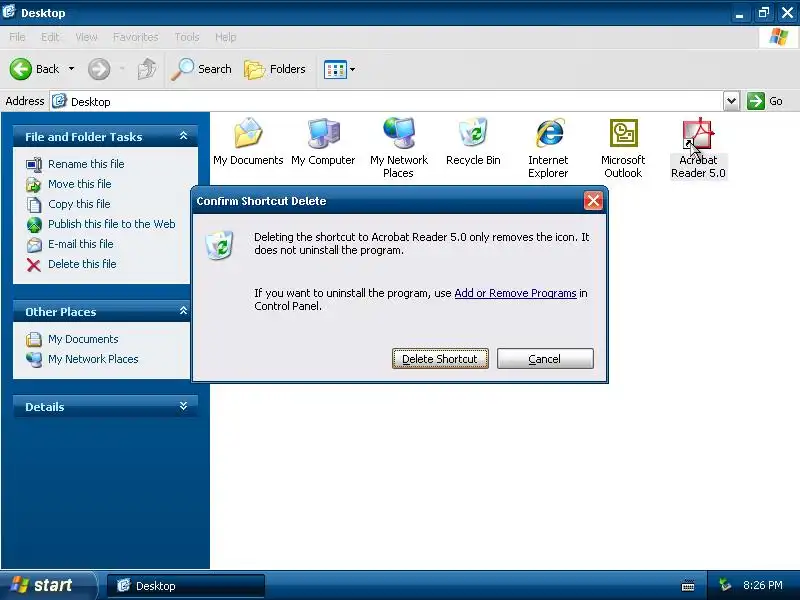The image size is (800, 600).
Task: Expand the Details panel
Action: [x=184, y=406]
